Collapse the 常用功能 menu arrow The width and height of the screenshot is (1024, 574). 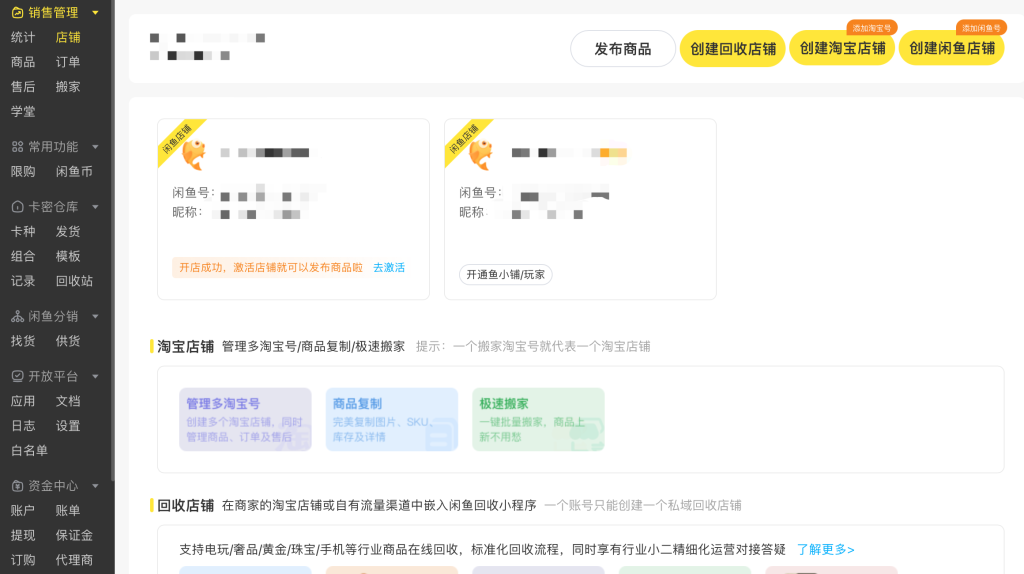[95, 147]
